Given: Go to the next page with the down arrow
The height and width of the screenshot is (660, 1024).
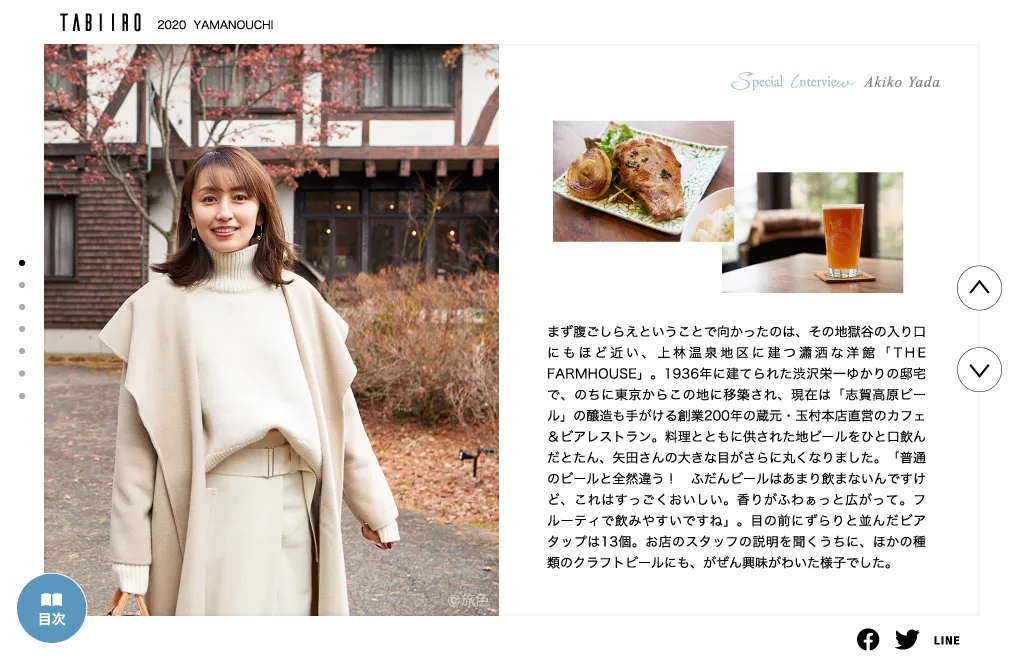Looking at the screenshot, I should (x=979, y=369).
